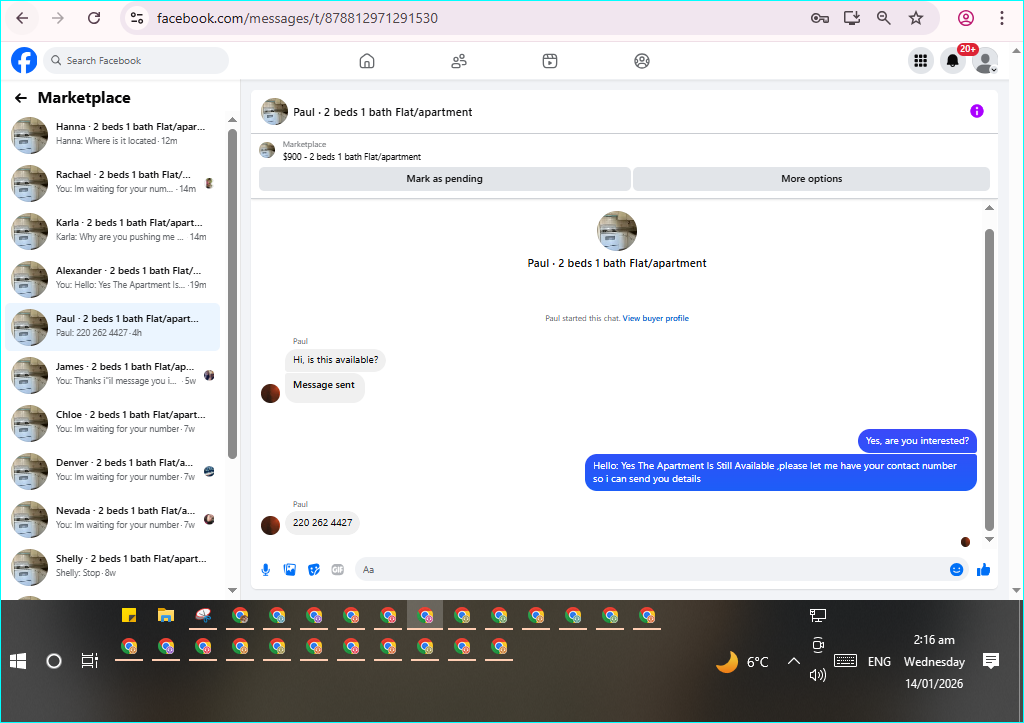
Task: Click the conversation list scrollbar down arrow
Action: [232, 590]
